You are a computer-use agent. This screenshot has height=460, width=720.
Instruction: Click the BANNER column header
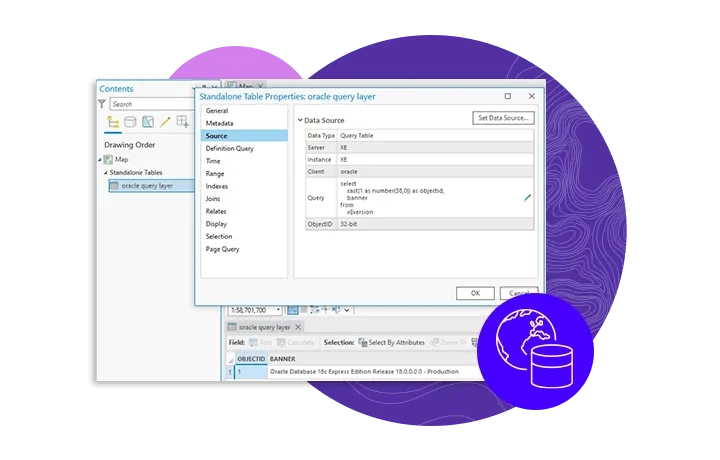[282, 359]
